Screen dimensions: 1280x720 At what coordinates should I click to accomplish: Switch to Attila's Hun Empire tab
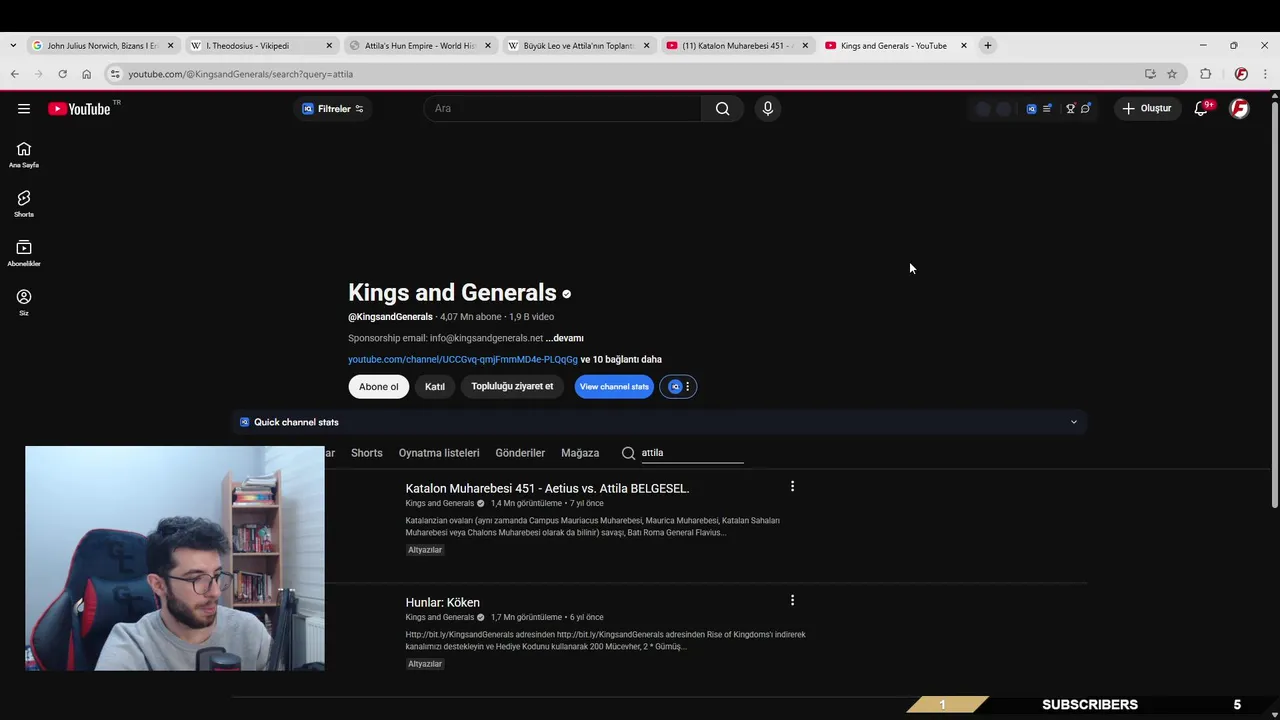pos(421,45)
